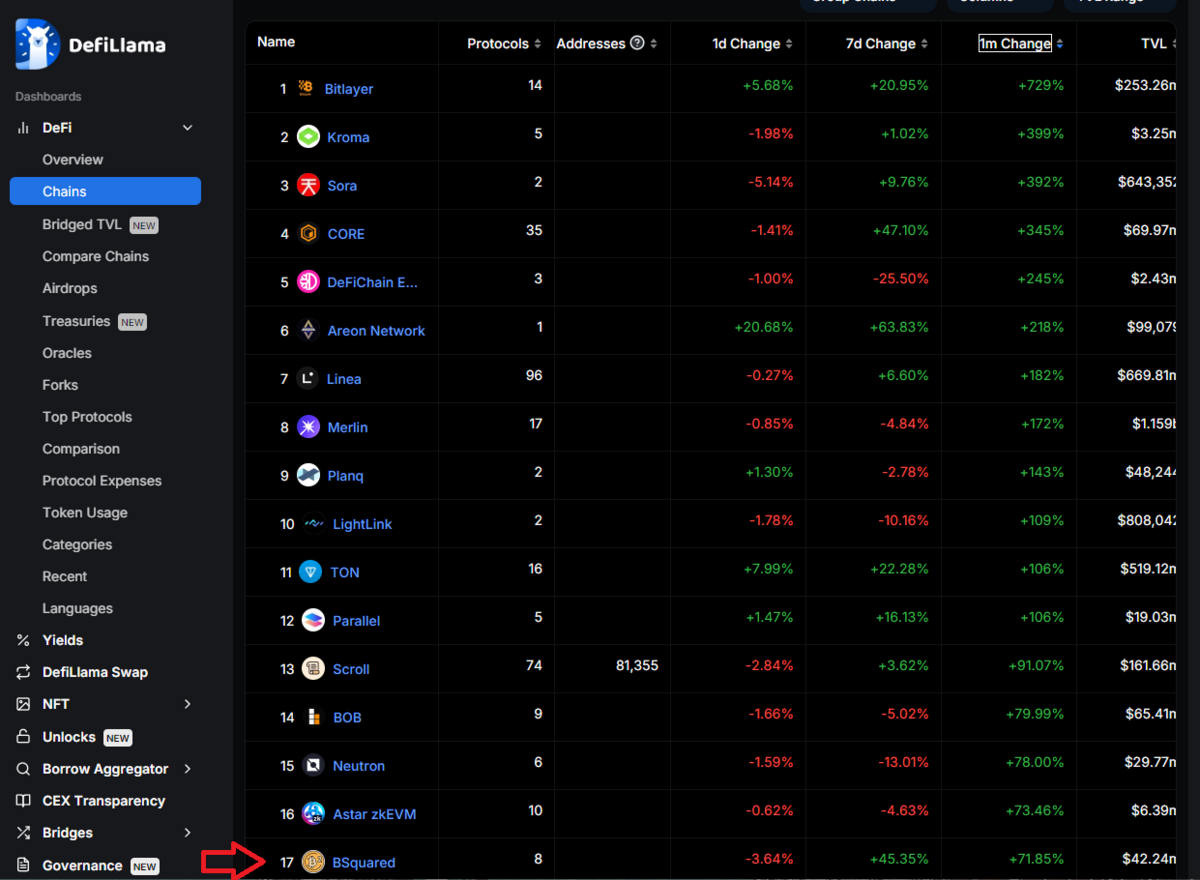Open the Languages sidebar item

click(x=77, y=609)
